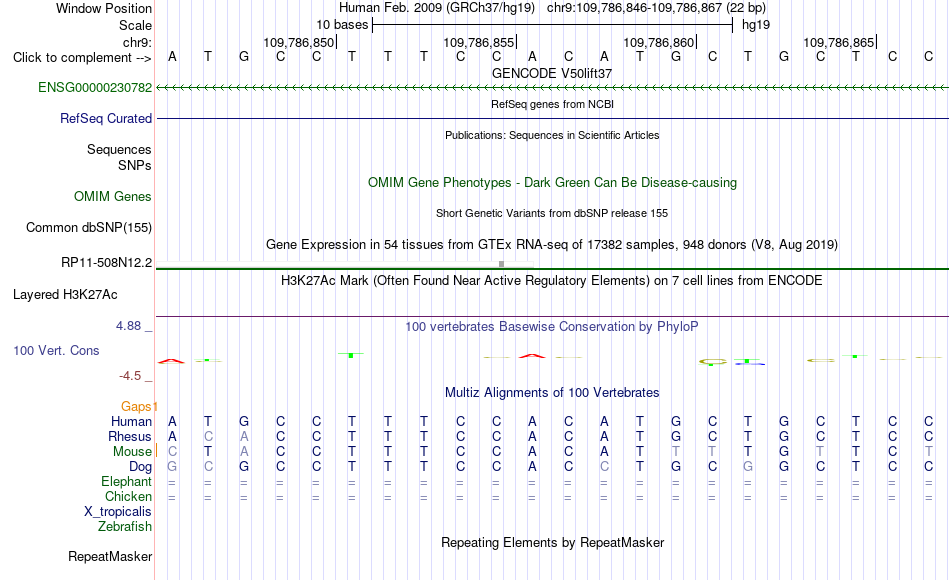Click the 4.88 PhyloP upper scale value
Viewport: 950px width, 580px height.
click(x=128, y=326)
